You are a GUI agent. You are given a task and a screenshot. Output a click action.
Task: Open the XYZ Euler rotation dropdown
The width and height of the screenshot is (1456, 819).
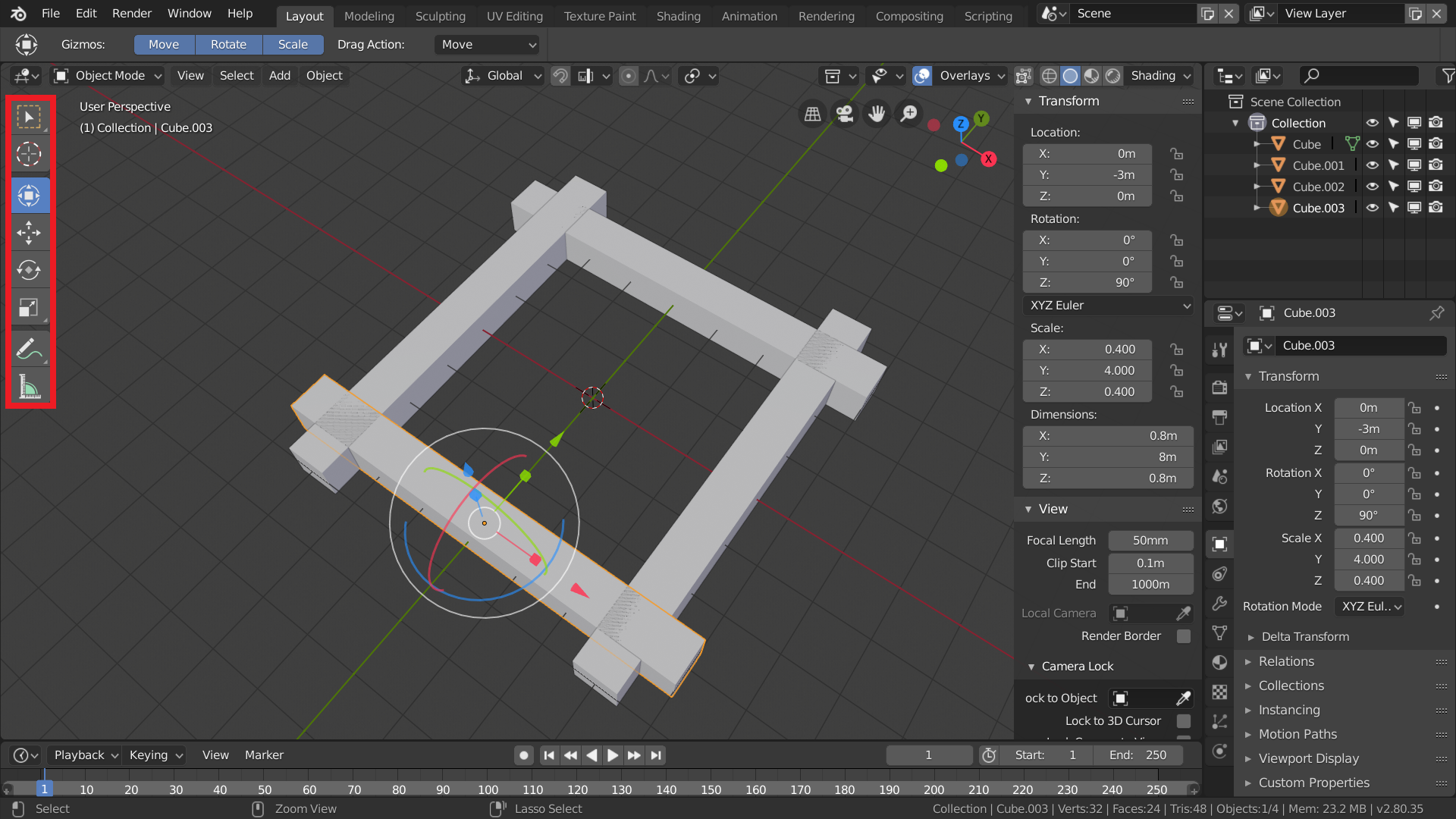pyautogui.click(x=1108, y=306)
